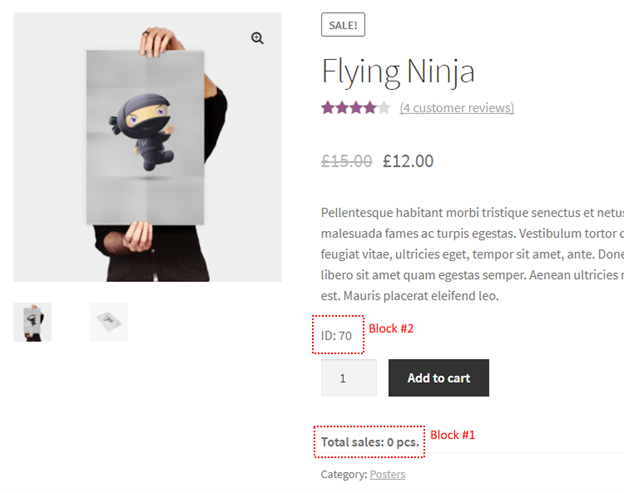
Task: Click the grey fifth rating star
Action: click(x=384, y=107)
